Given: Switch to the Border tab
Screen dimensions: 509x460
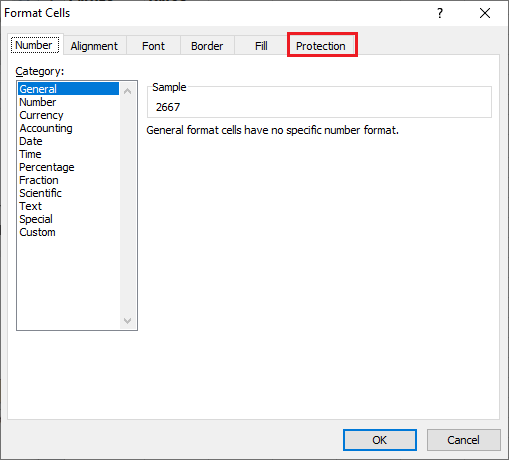Looking at the screenshot, I should point(207,46).
